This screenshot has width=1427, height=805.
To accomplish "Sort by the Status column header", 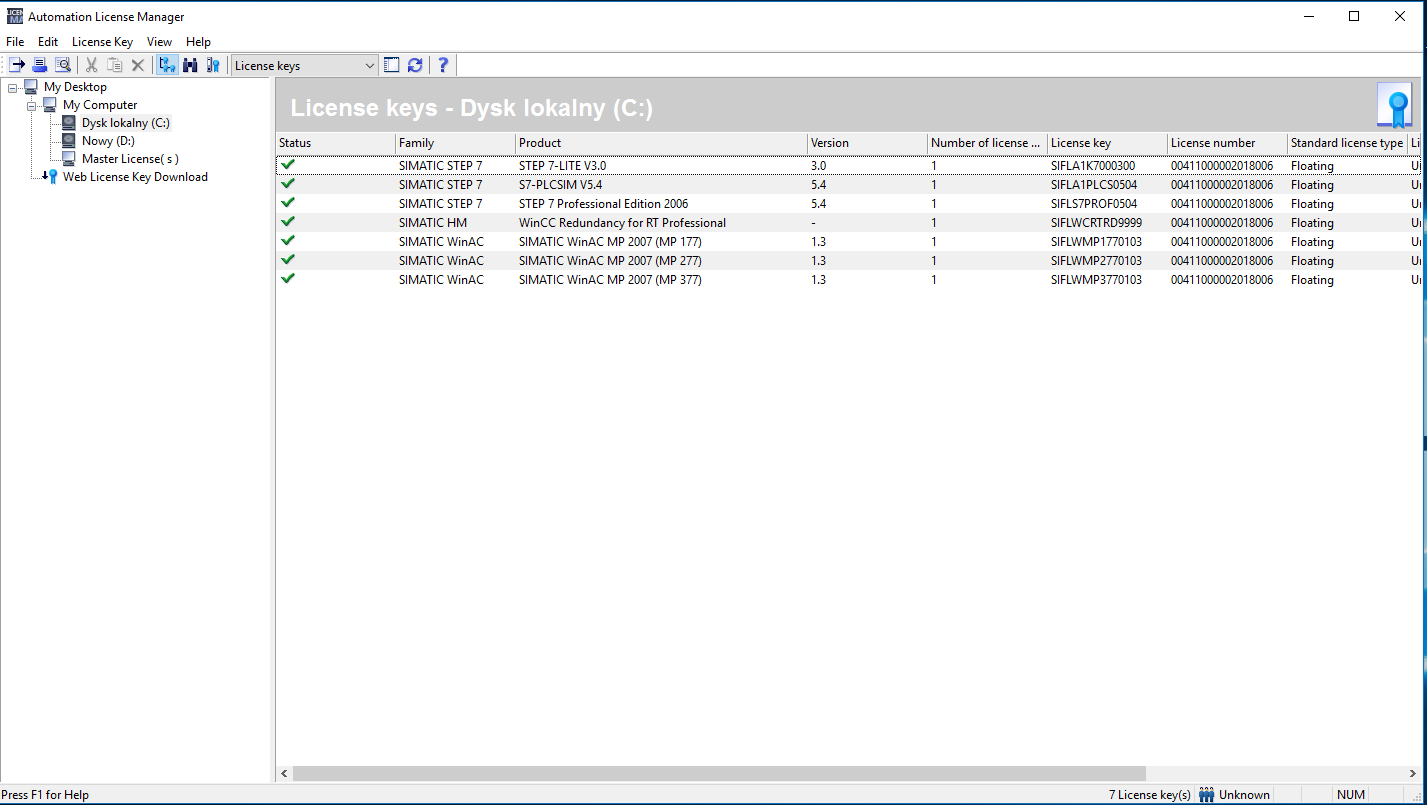I will pyautogui.click(x=335, y=143).
